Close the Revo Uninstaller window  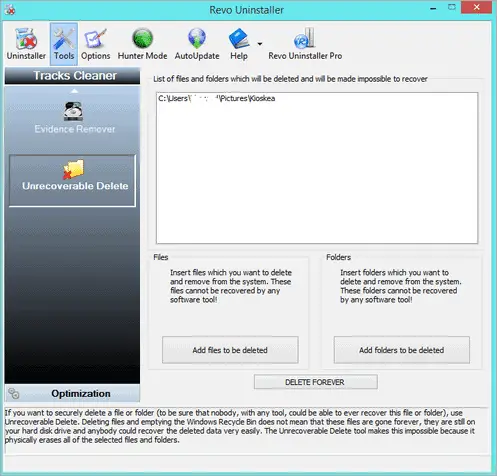[x=477, y=7]
